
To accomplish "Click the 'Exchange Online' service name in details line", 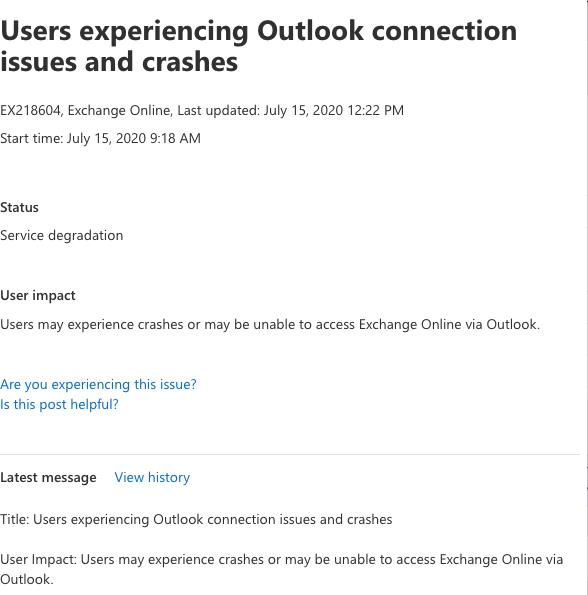I will pos(119,110).
